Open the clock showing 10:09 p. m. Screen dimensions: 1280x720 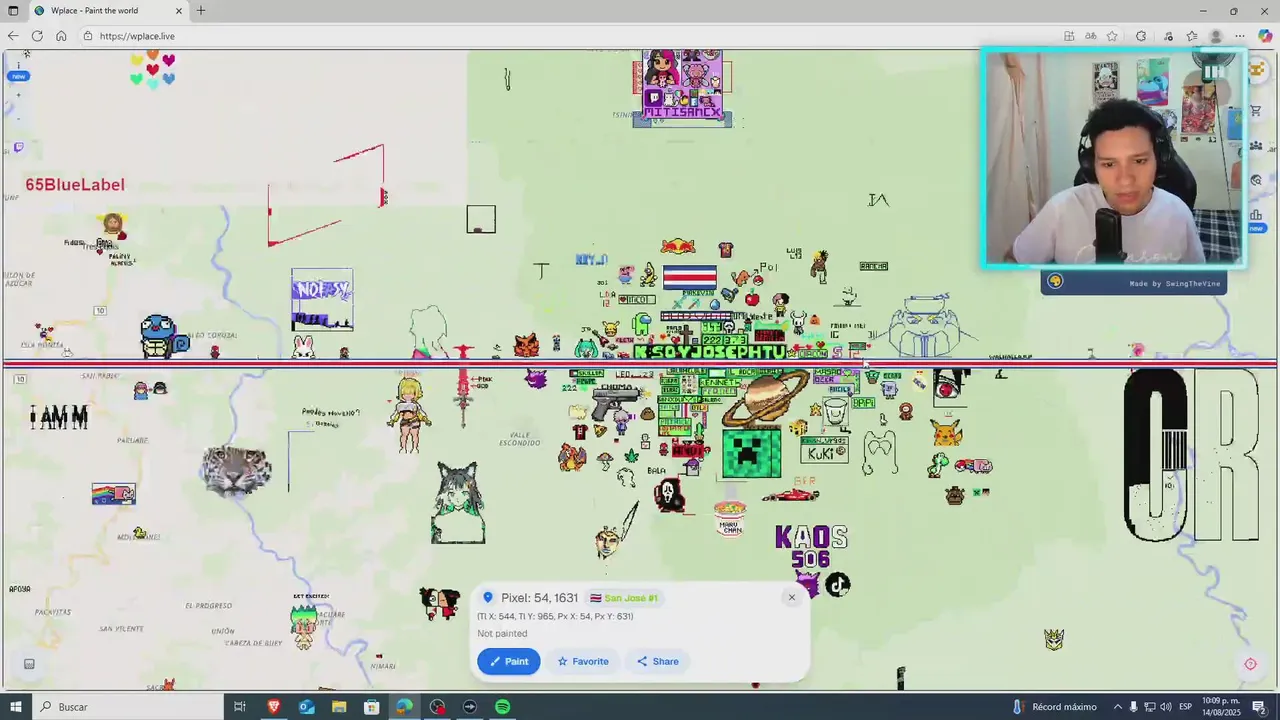point(1223,707)
